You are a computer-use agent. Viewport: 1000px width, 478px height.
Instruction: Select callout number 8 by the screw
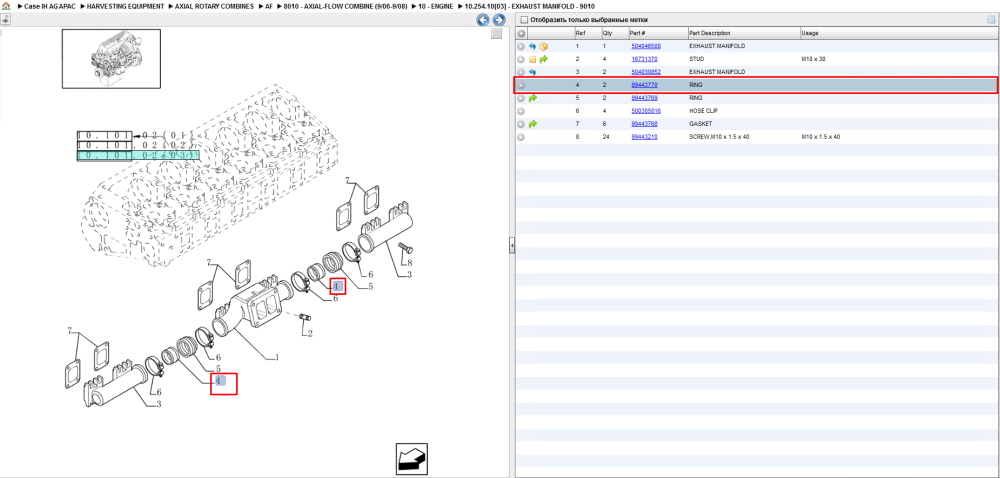click(x=409, y=262)
